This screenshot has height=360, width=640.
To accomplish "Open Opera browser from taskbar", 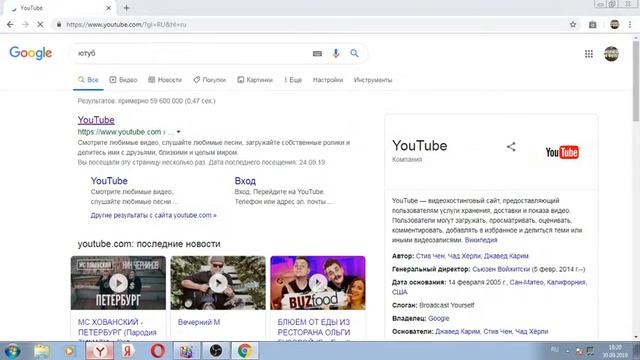I will click(x=158, y=351).
